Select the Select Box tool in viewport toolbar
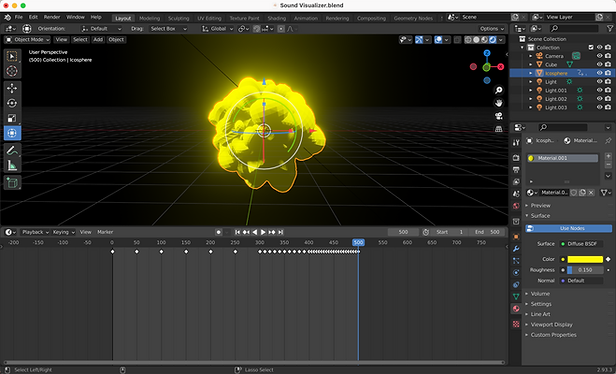This screenshot has width=616, height=374. [12, 56]
